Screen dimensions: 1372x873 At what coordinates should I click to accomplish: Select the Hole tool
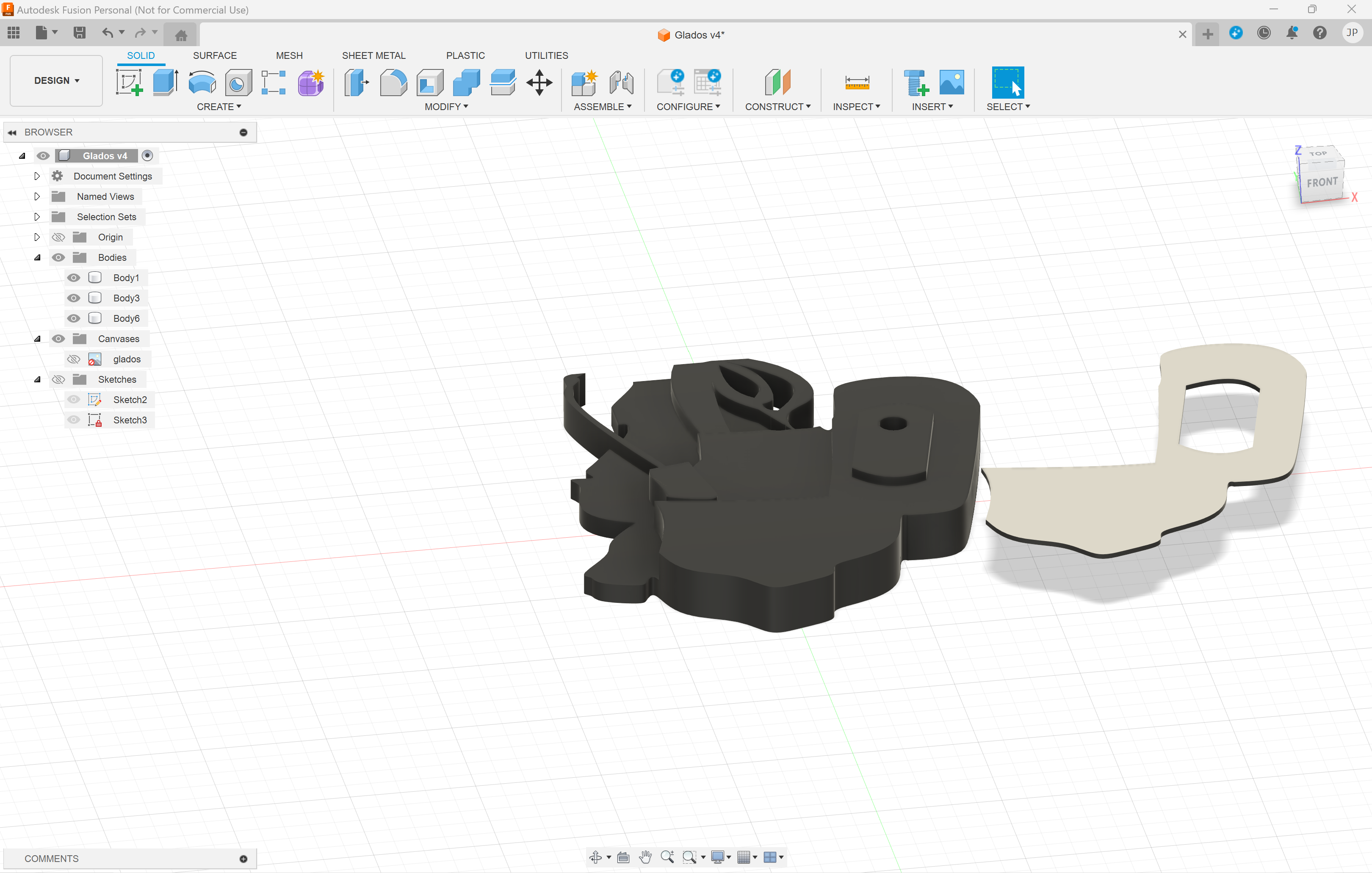point(238,83)
